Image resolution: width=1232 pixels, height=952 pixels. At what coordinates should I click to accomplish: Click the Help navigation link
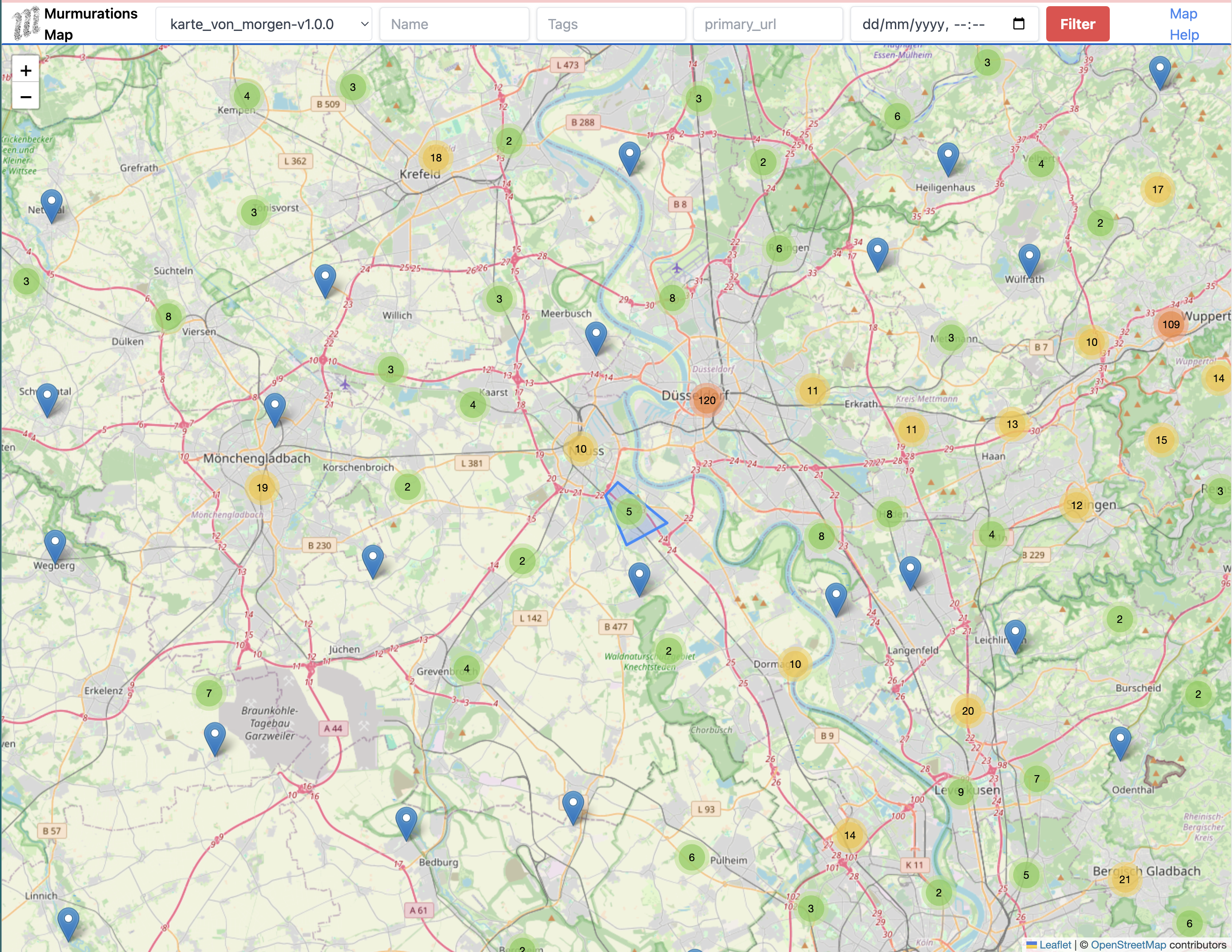1183,35
